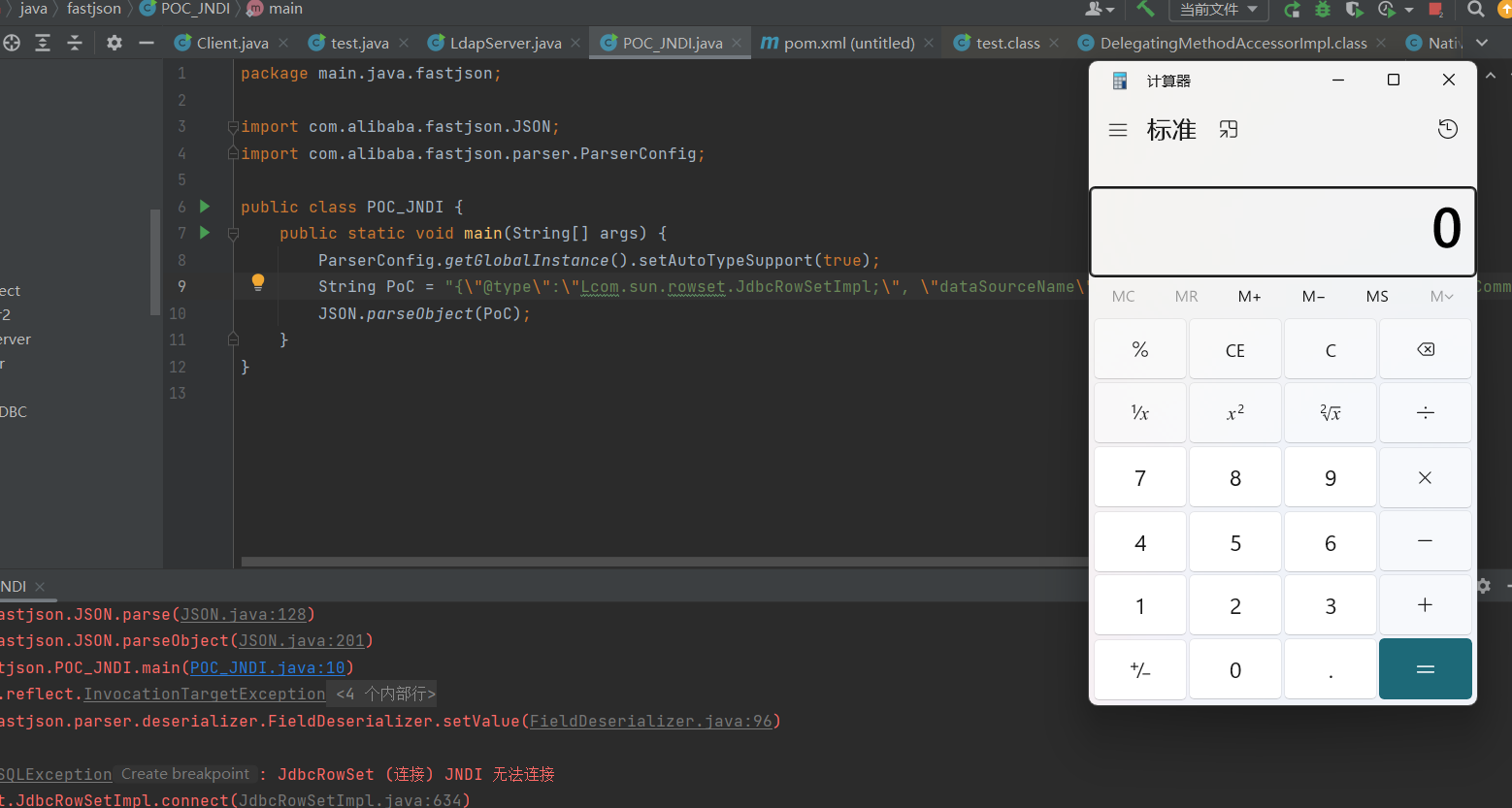The height and width of the screenshot is (808, 1512).
Task: Click the main method breadcrumb
Action: (x=275, y=9)
